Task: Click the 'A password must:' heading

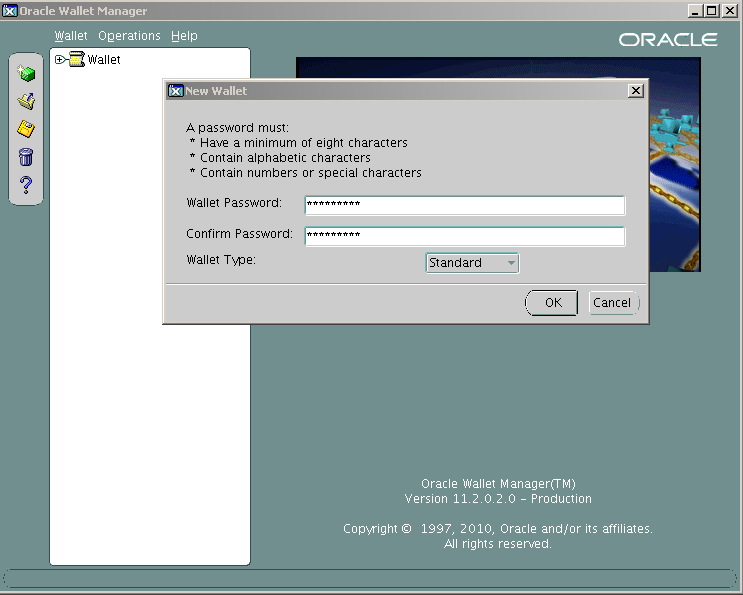Action: 237,128
